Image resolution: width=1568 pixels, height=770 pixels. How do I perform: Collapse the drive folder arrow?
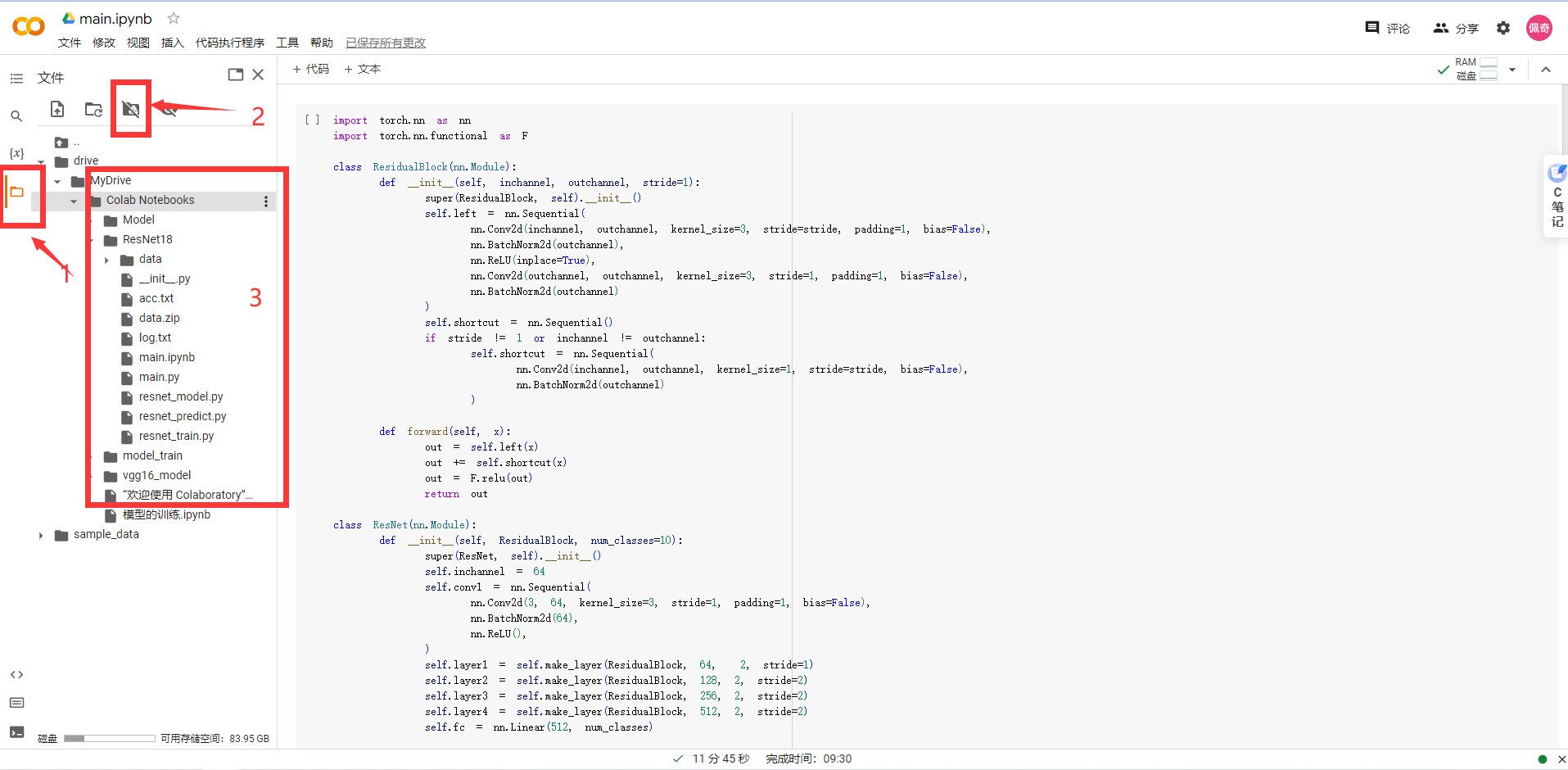point(41,161)
